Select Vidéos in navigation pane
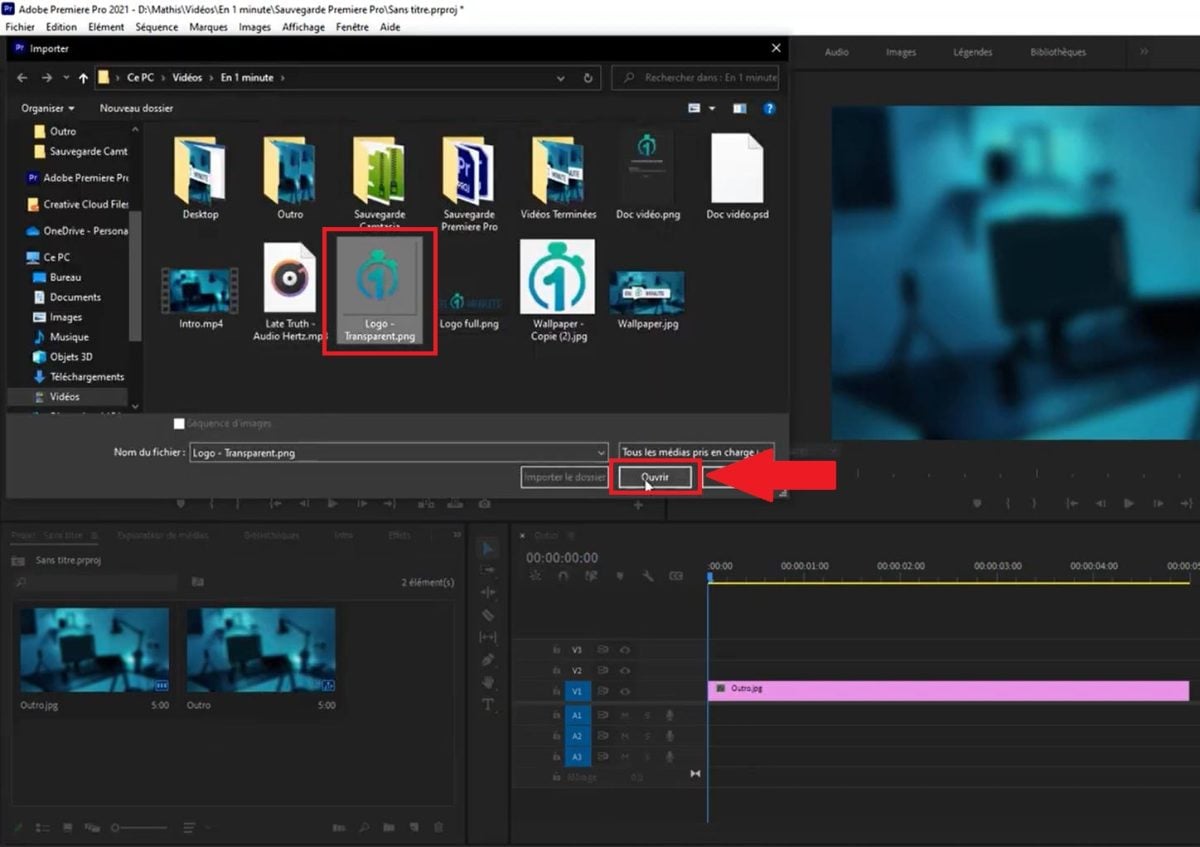The width and height of the screenshot is (1200, 847). point(66,397)
